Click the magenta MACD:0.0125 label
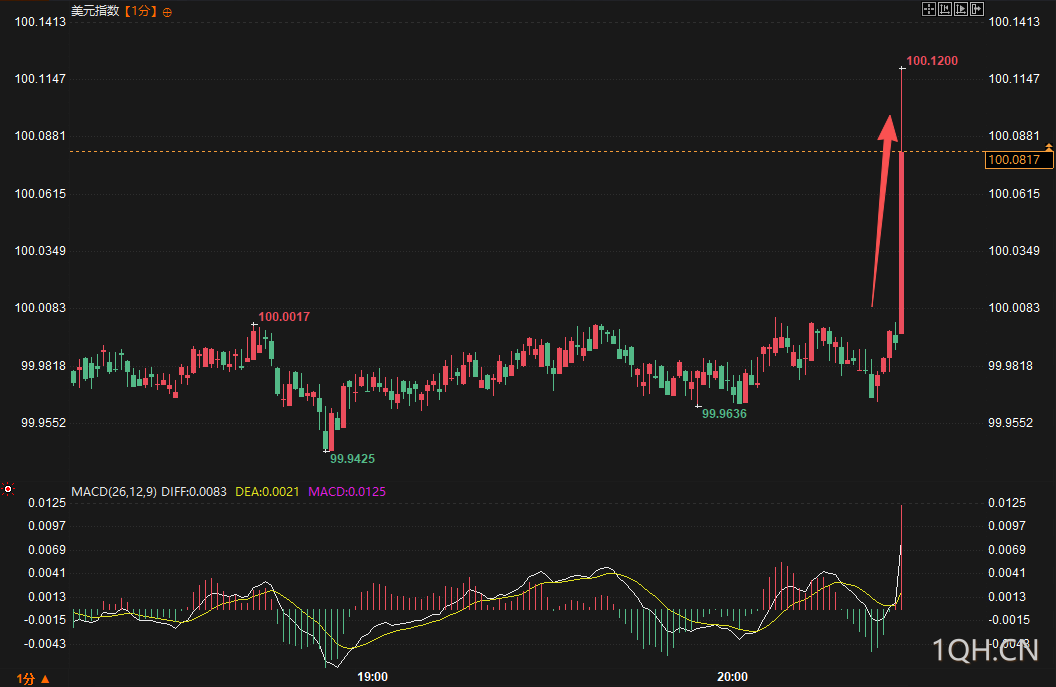1056x687 pixels. pyautogui.click(x=347, y=492)
